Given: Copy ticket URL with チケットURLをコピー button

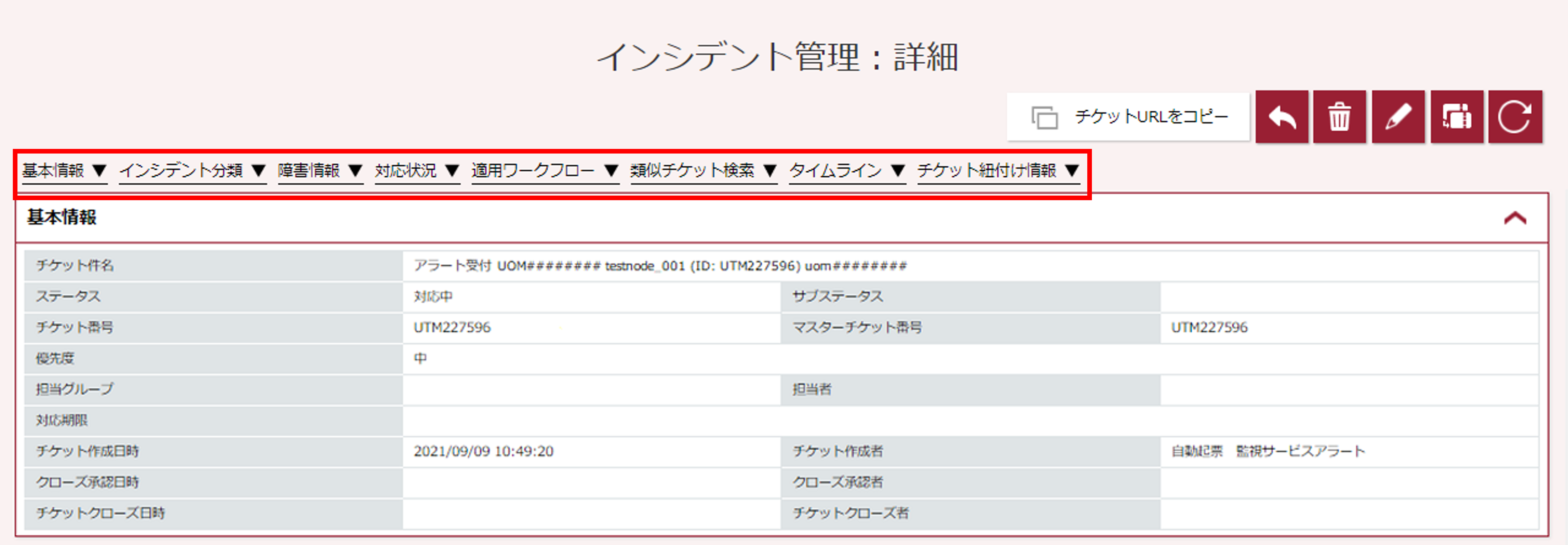Looking at the screenshot, I should point(1128,117).
